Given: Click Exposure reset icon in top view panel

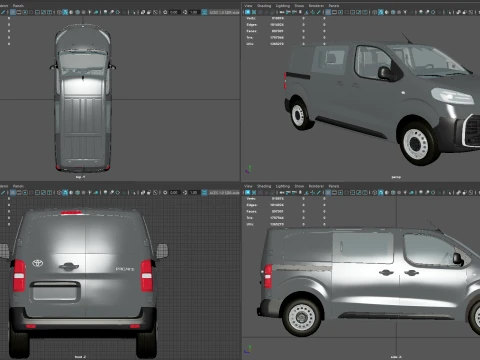Looking at the screenshot, I should (165, 12).
